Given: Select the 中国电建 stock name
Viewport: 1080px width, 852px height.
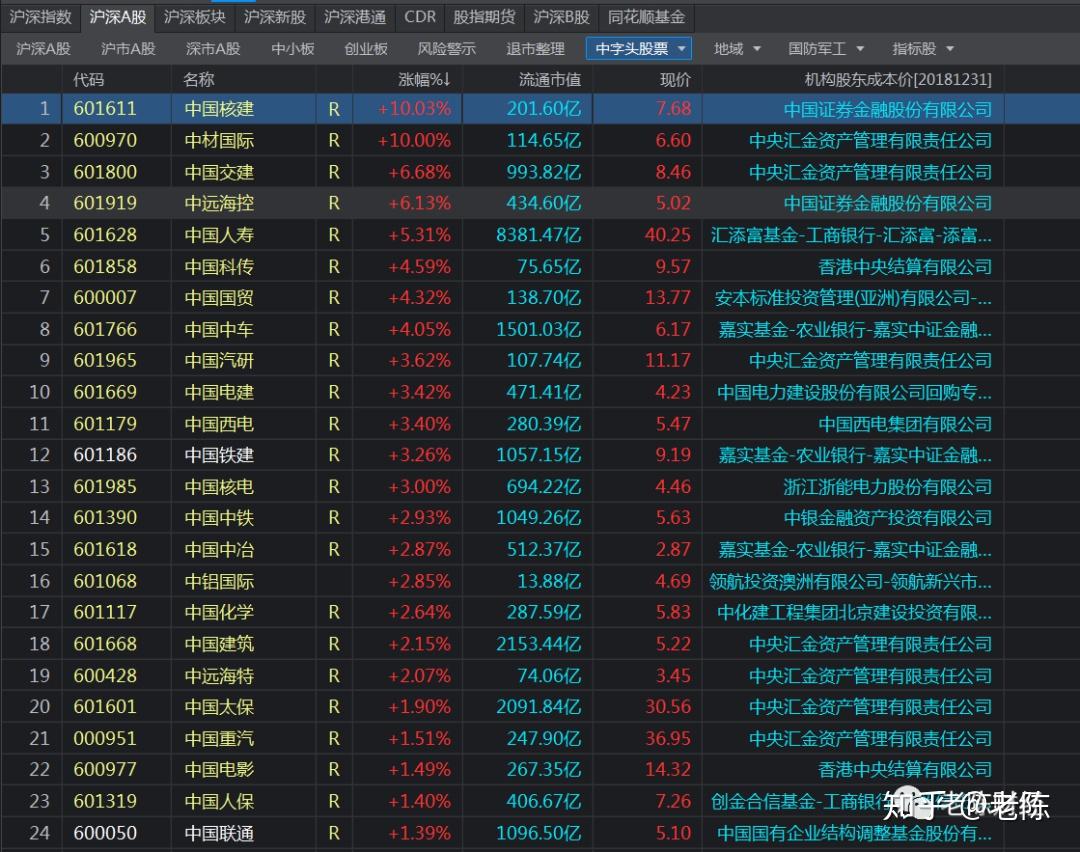Looking at the screenshot, I should pyautogui.click(x=219, y=392).
